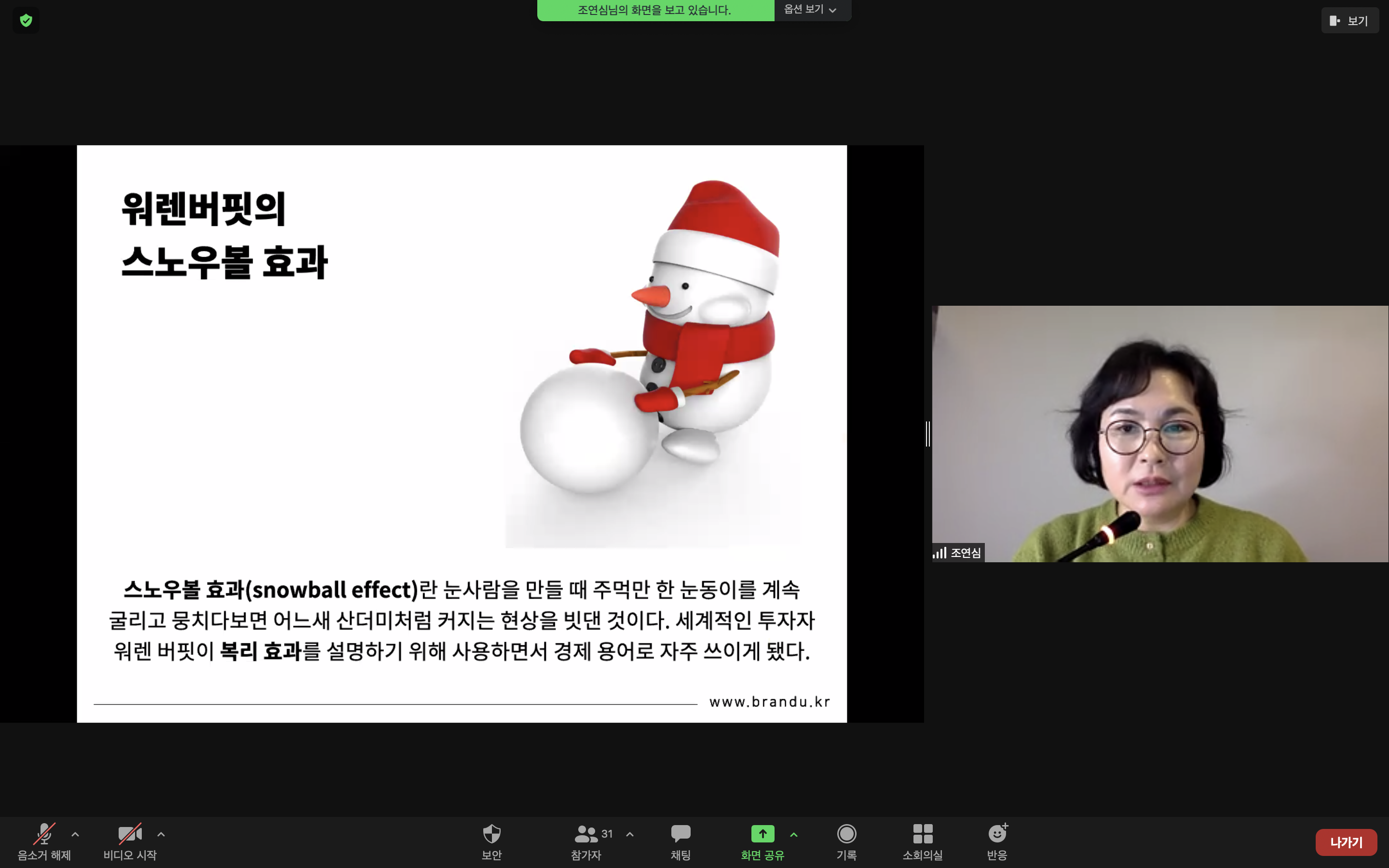Open the 보기 view menu
The image size is (1389, 868).
tap(1349, 21)
